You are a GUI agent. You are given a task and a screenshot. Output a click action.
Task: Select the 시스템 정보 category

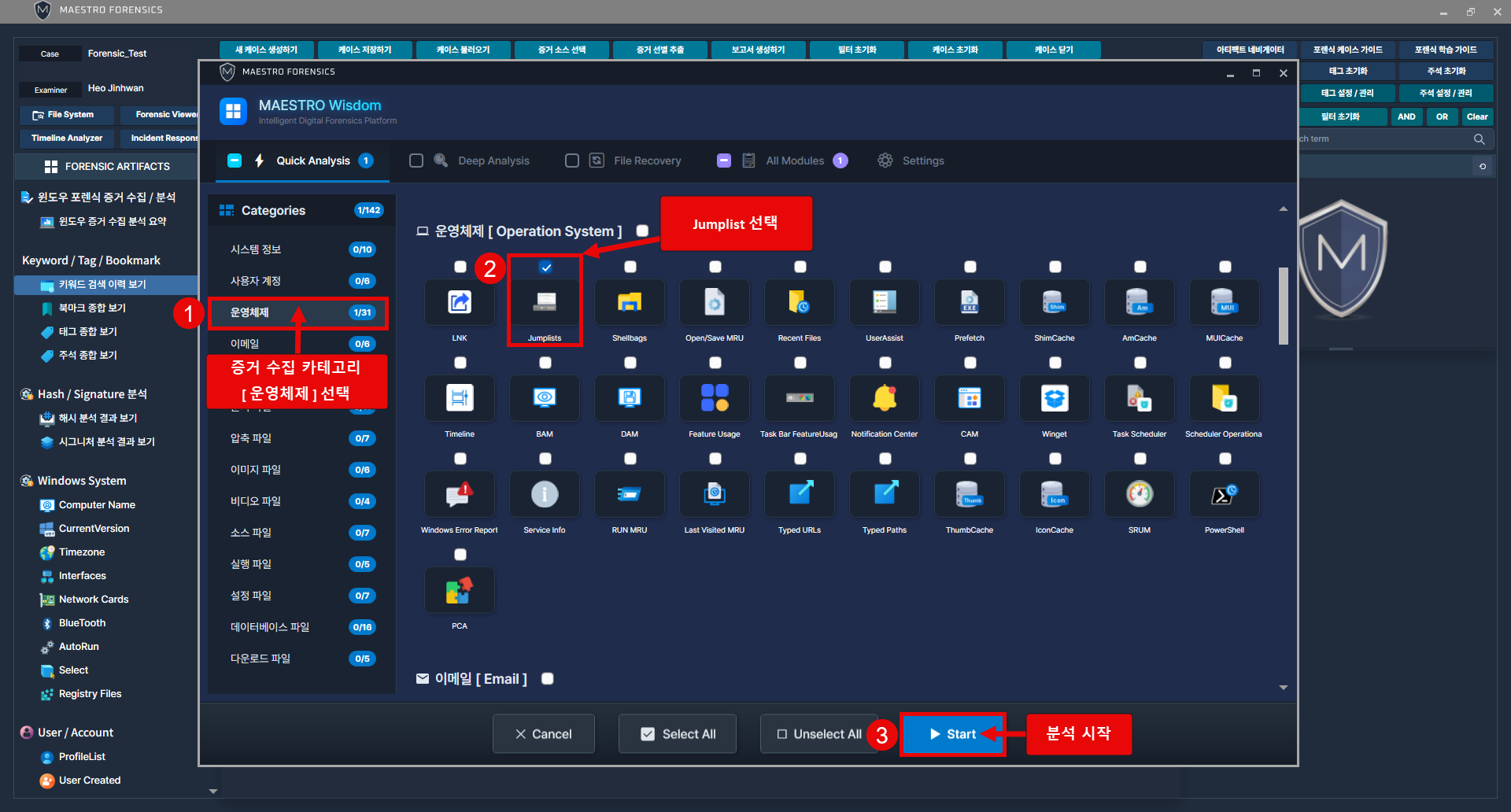(301, 249)
